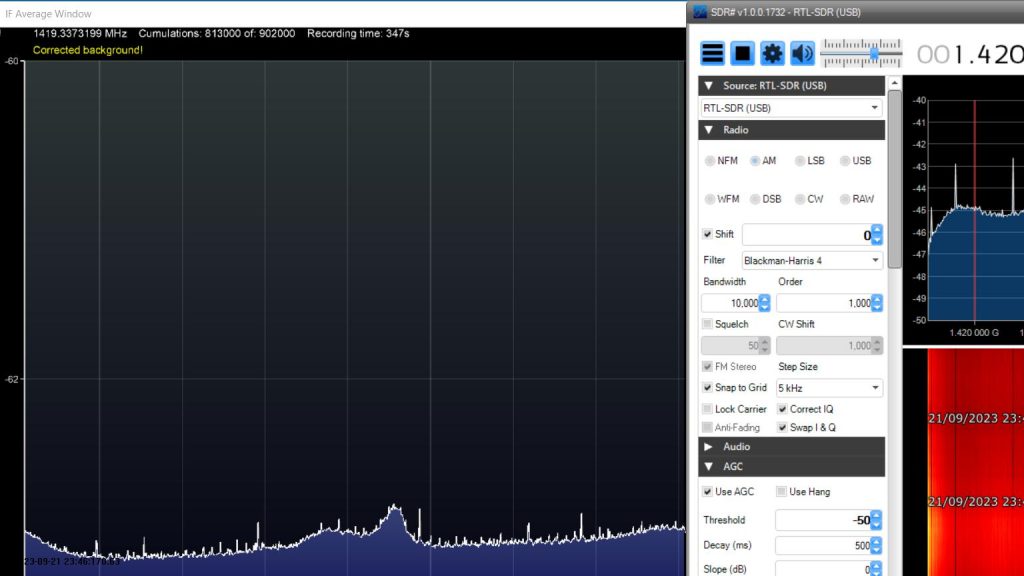
Task: Open the settings gear in SDR#
Action: [x=772, y=53]
